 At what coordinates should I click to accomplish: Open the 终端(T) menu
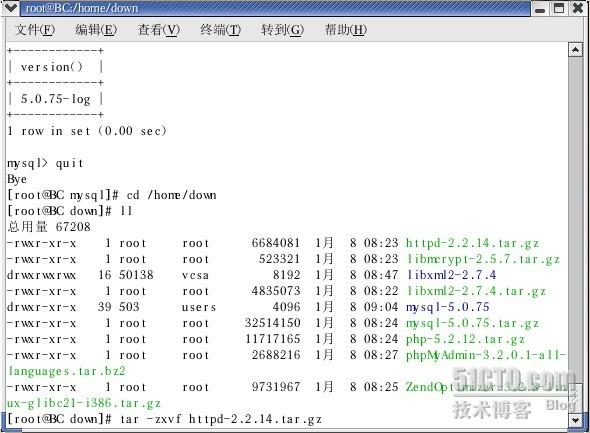220,29
